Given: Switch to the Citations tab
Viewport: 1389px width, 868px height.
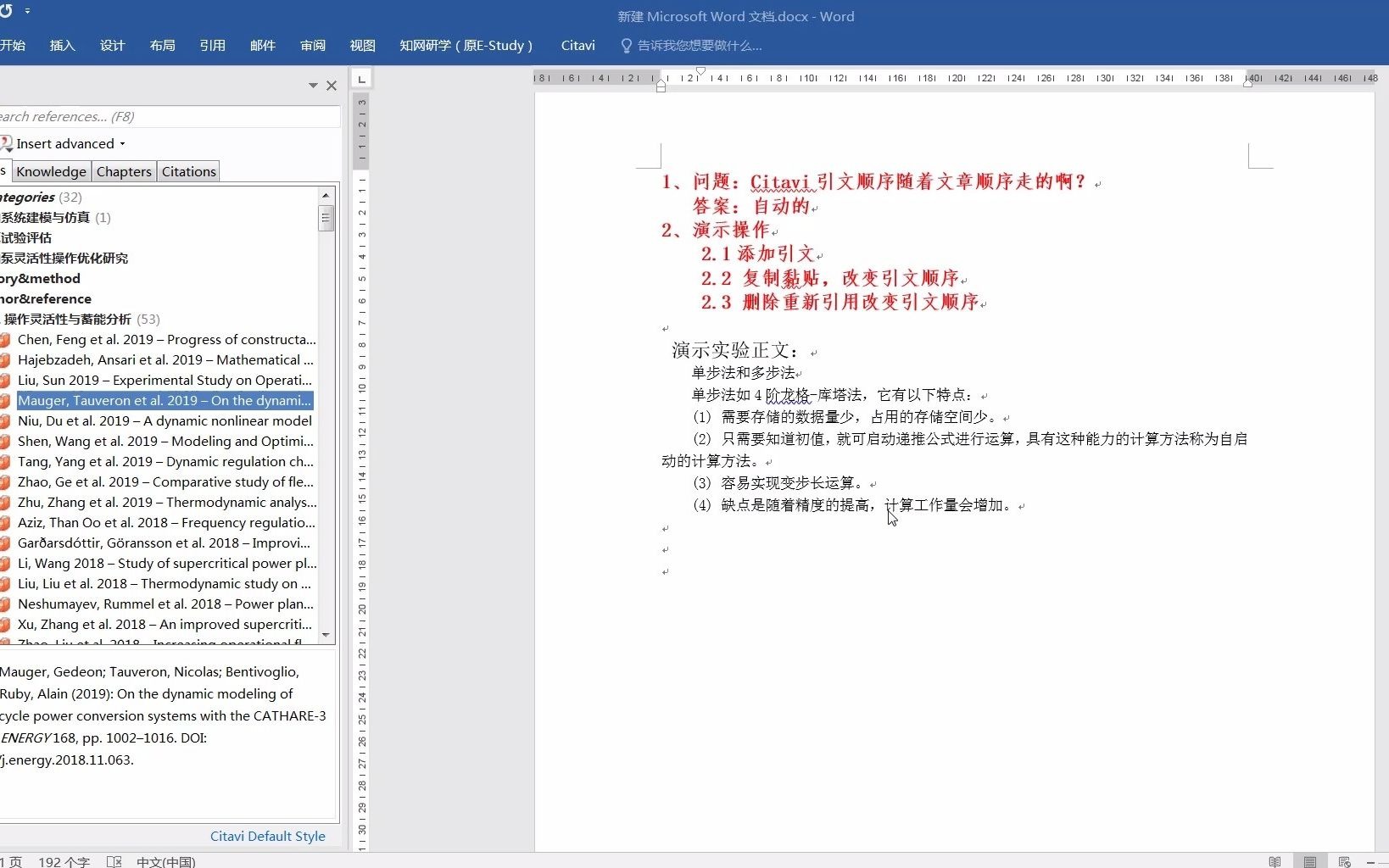Looking at the screenshot, I should pos(189,171).
